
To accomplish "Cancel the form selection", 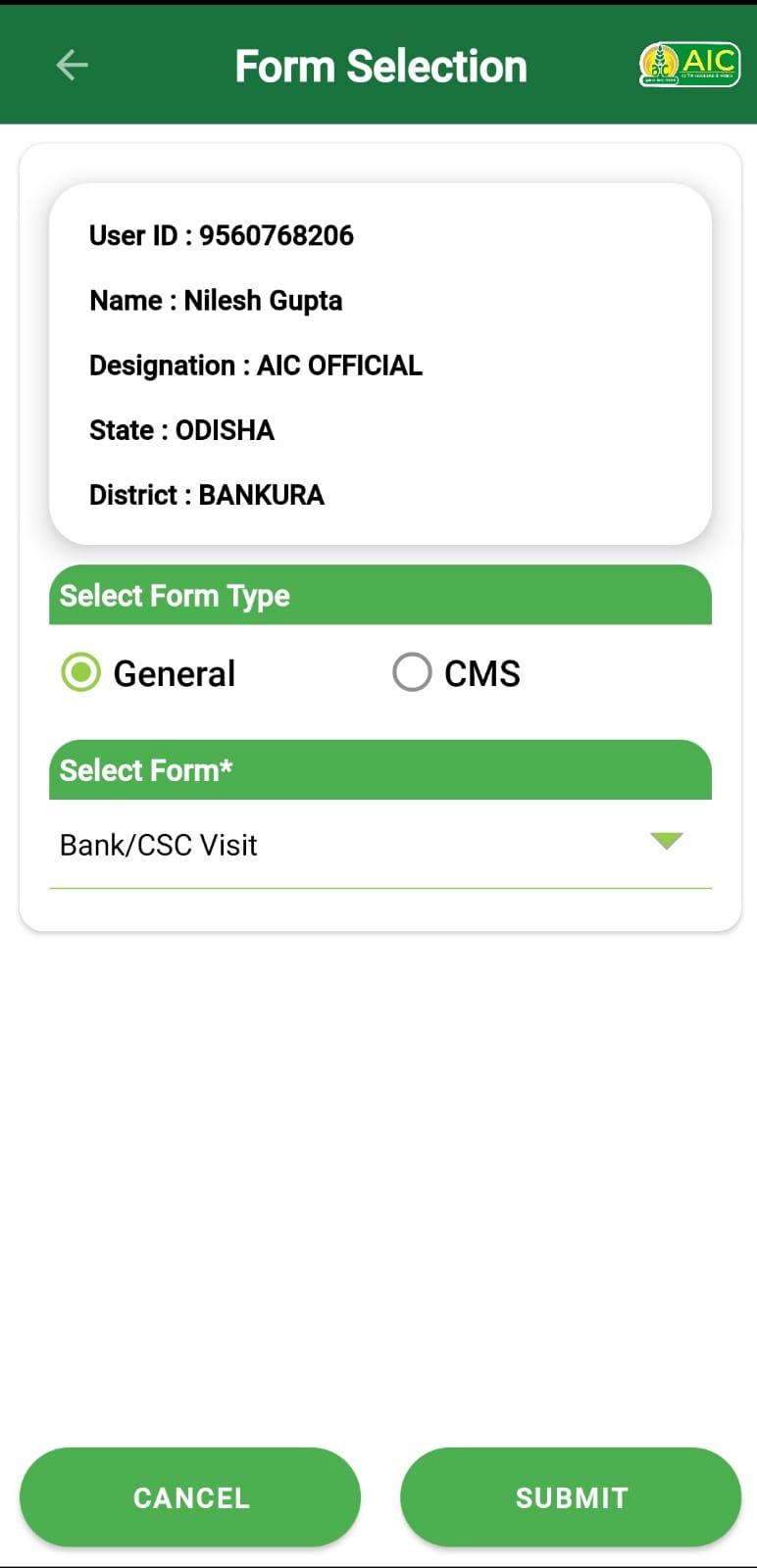I will 190,1497.
